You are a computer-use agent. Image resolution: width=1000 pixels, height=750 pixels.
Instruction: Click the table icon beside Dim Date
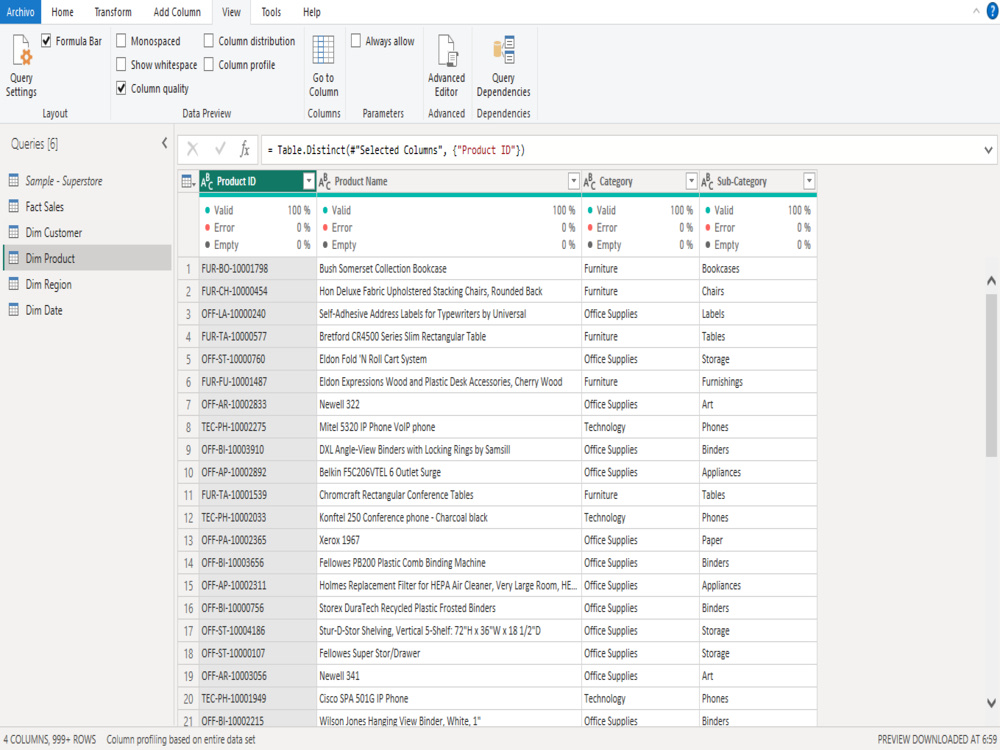pyautogui.click(x=13, y=310)
